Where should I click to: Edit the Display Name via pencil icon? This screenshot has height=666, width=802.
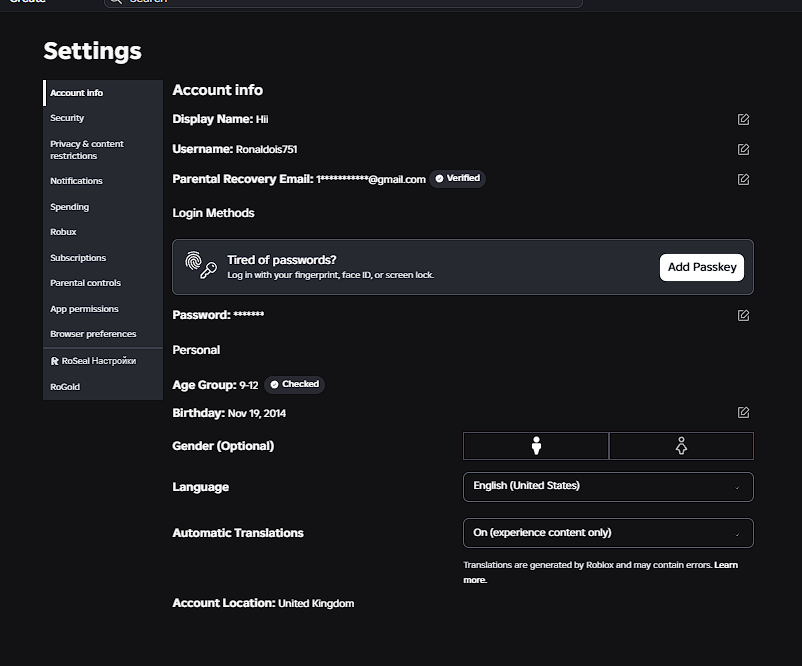[743, 119]
